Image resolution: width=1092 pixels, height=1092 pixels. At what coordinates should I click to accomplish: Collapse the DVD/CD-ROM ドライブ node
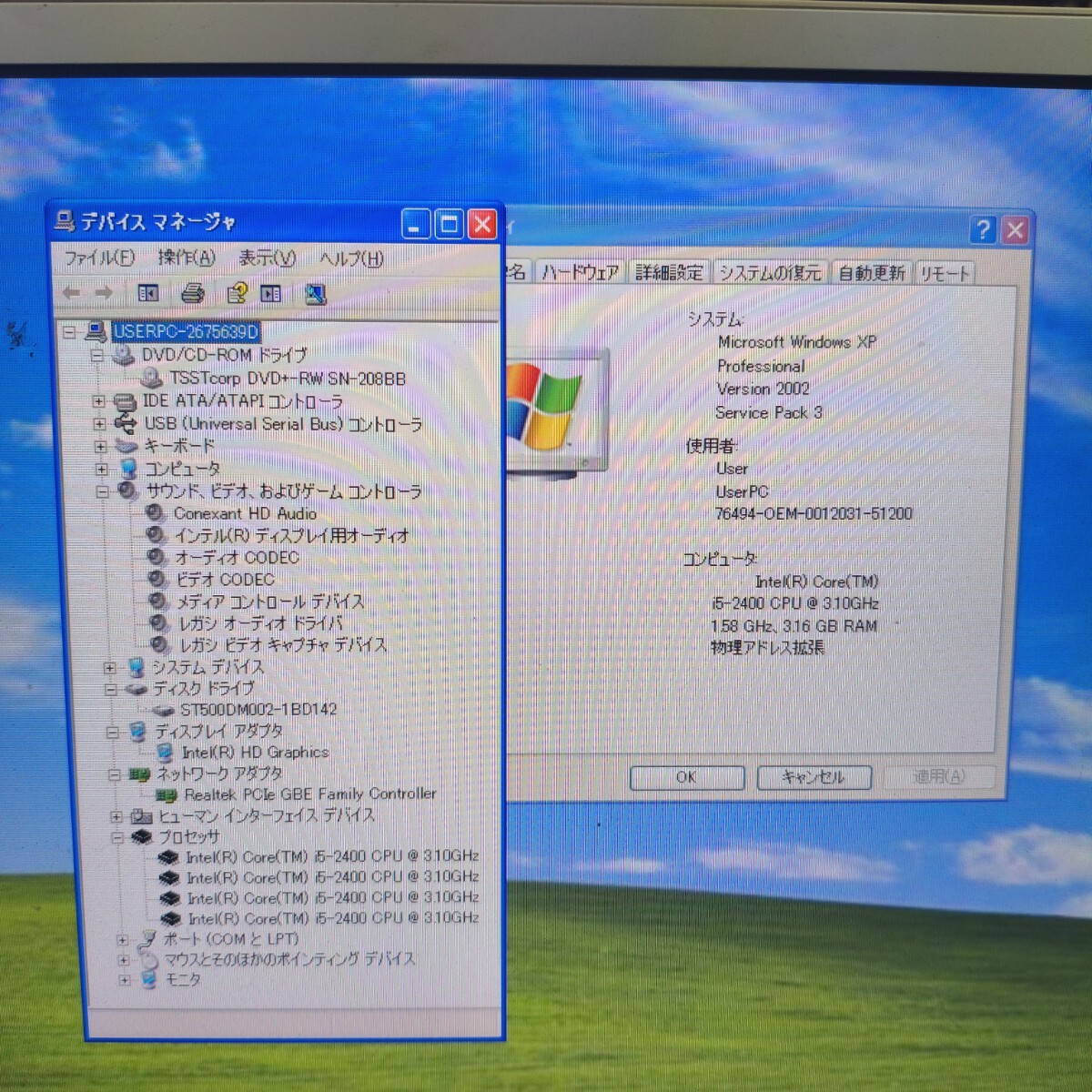tap(97, 356)
